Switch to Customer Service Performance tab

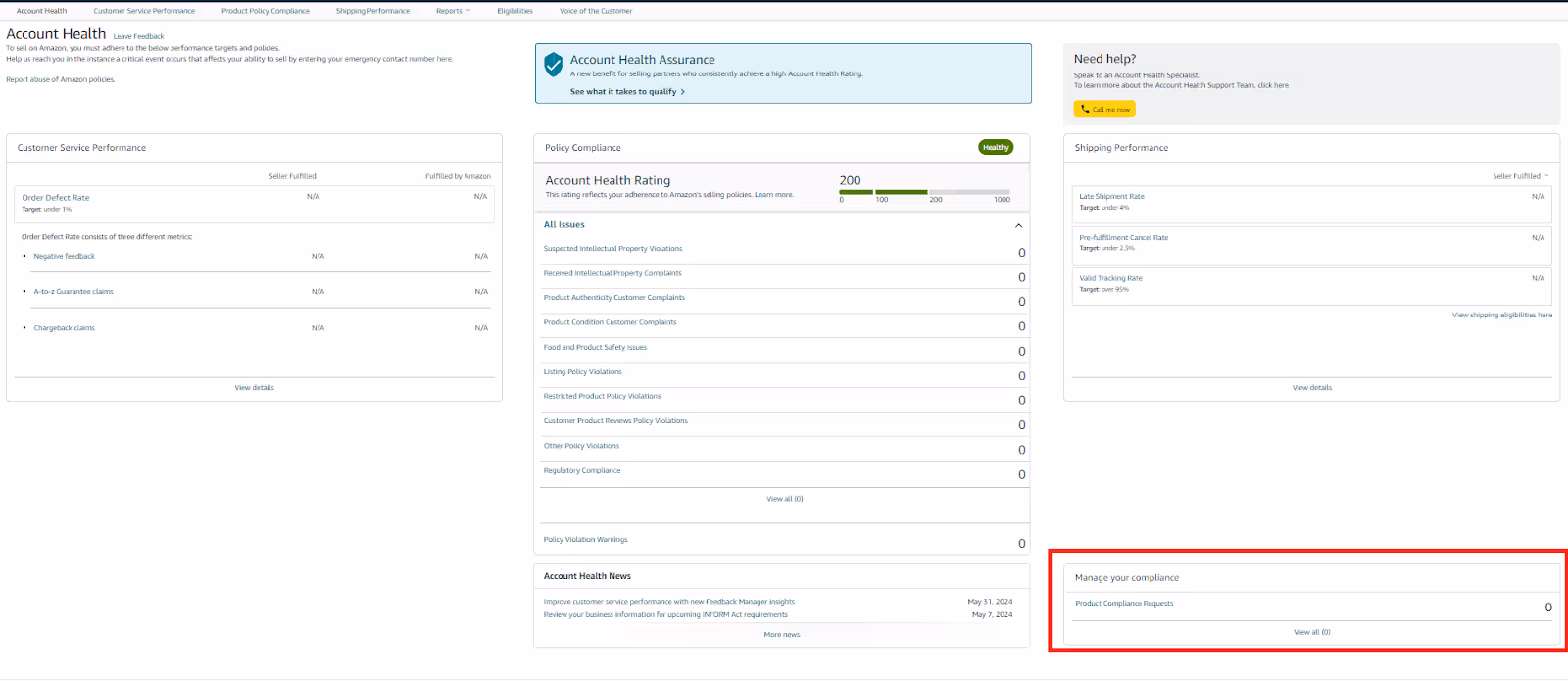(x=144, y=11)
